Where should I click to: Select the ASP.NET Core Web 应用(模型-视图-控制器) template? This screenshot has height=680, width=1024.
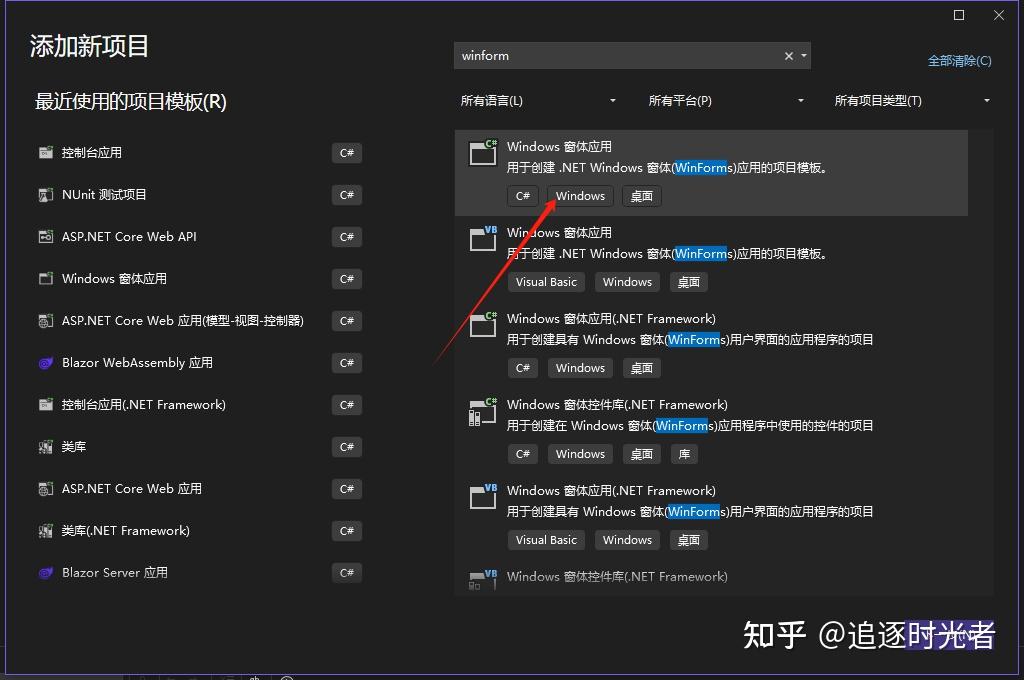point(46,320)
